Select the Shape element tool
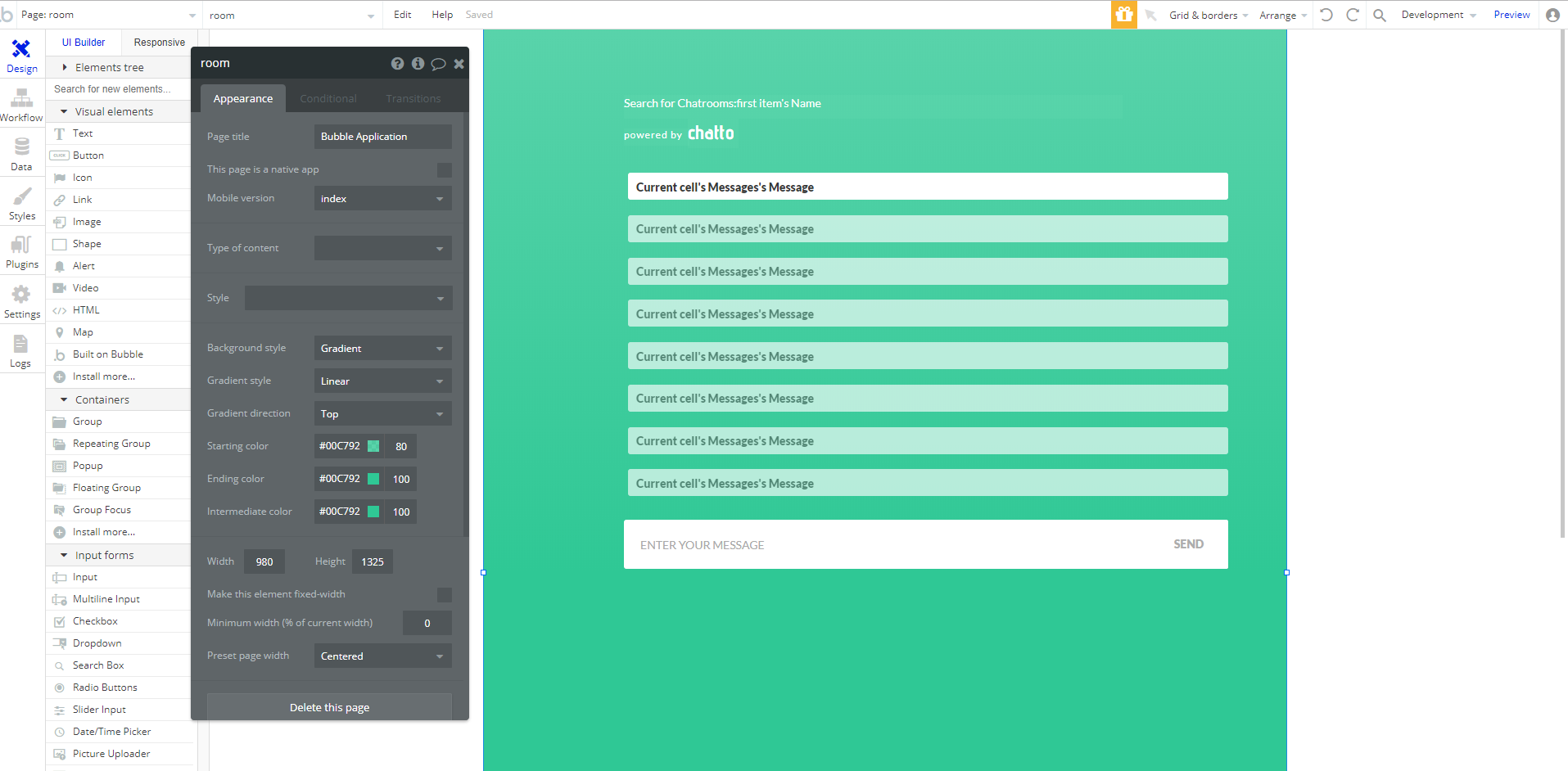 [x=120, y=244]
